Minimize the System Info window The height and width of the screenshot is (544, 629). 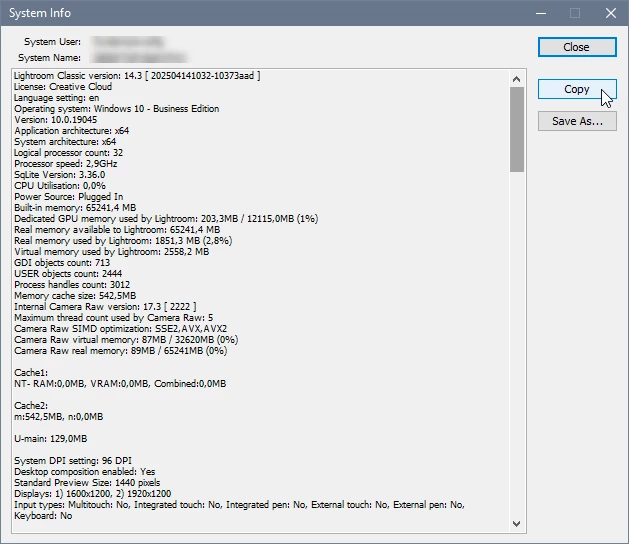click(x=541, y=13)
